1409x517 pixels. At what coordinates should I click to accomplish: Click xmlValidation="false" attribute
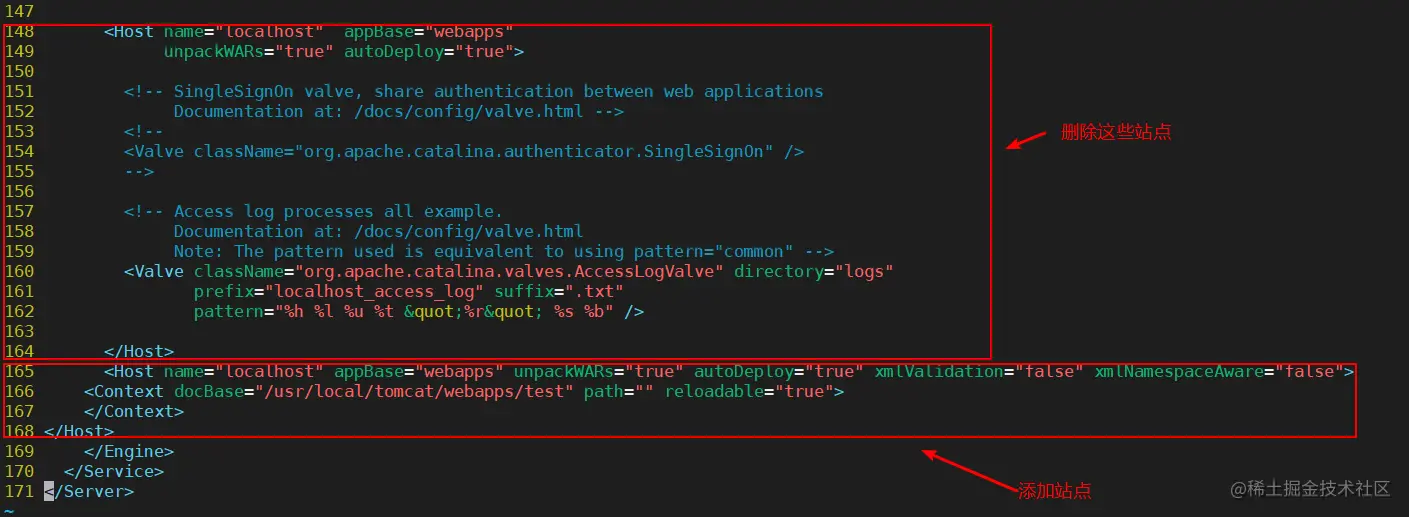979,371
